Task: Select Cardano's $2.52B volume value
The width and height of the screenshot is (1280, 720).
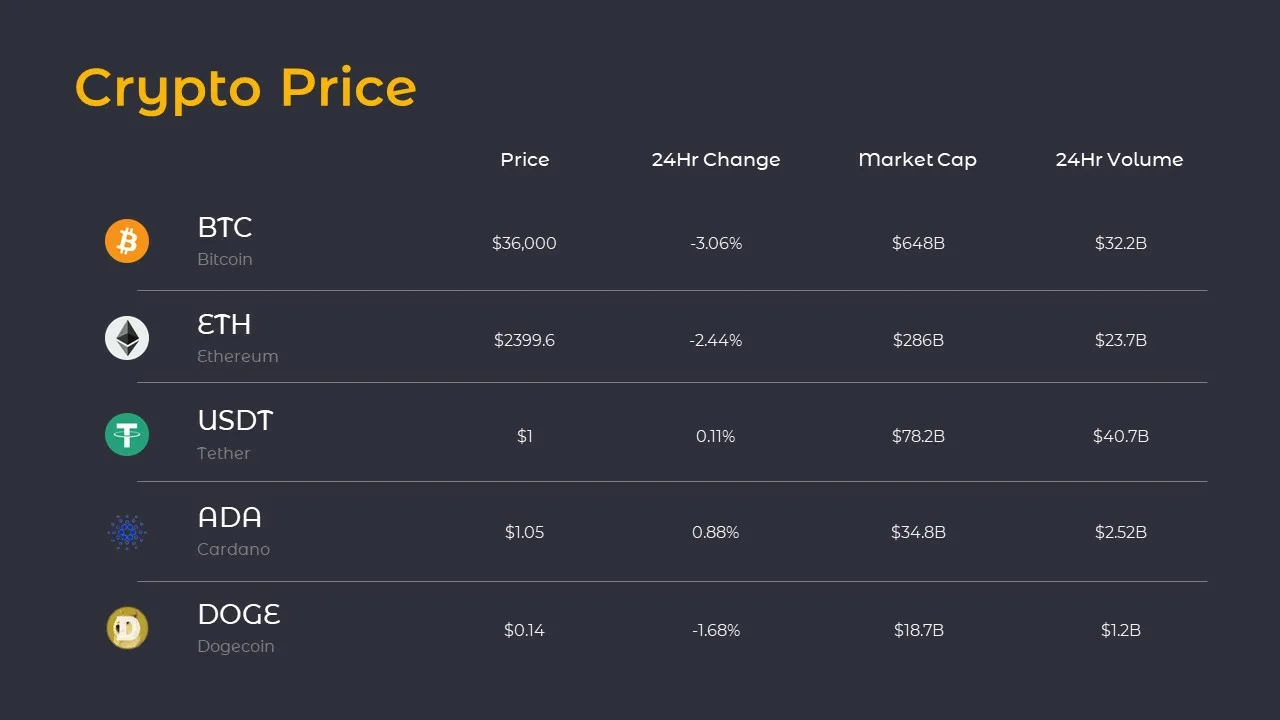Action: tap(1120, 532)
